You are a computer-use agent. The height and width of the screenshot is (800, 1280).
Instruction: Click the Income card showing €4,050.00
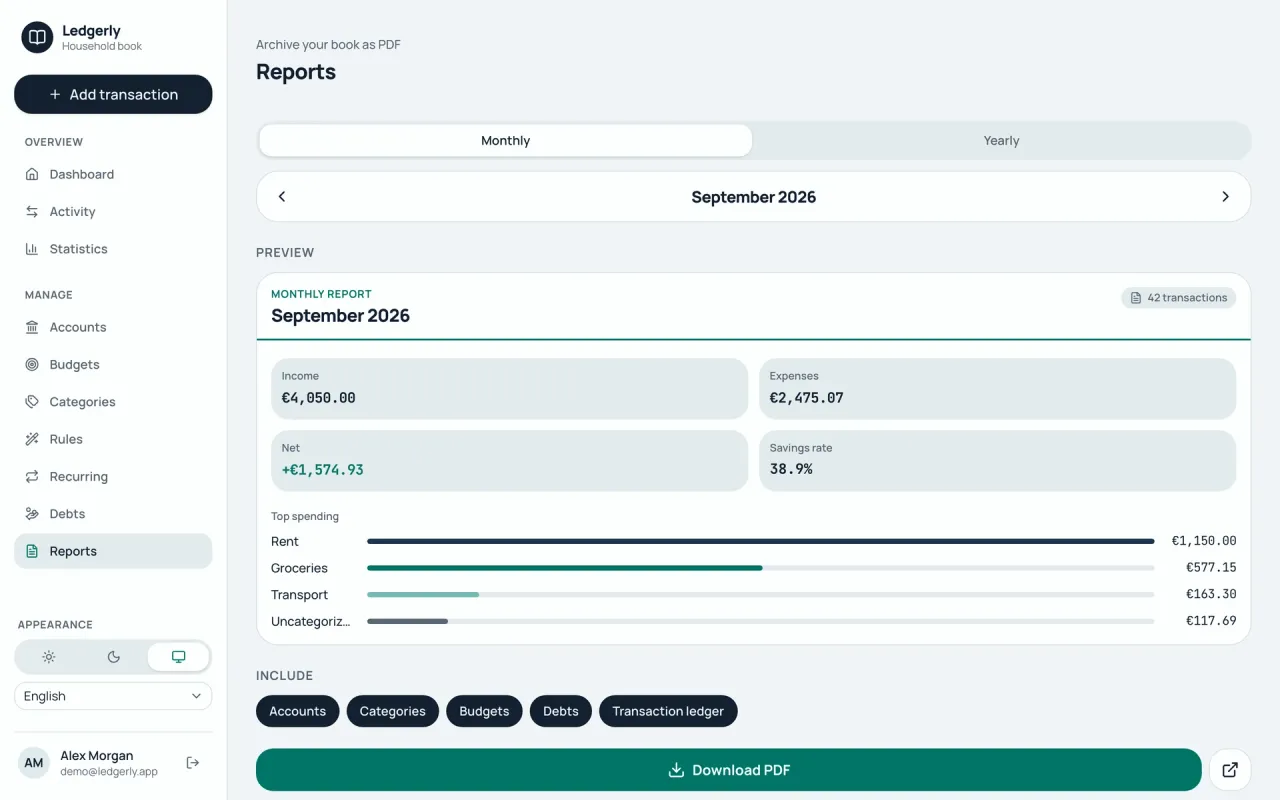[x=509, y=389]
